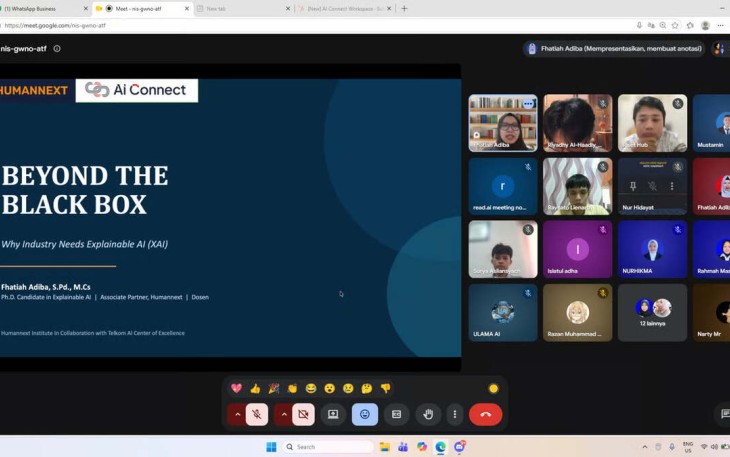The height and width of the screenshot is (457, 730).
Task: Click microphone permission icon in address bar
Action: tap(639, 25)
